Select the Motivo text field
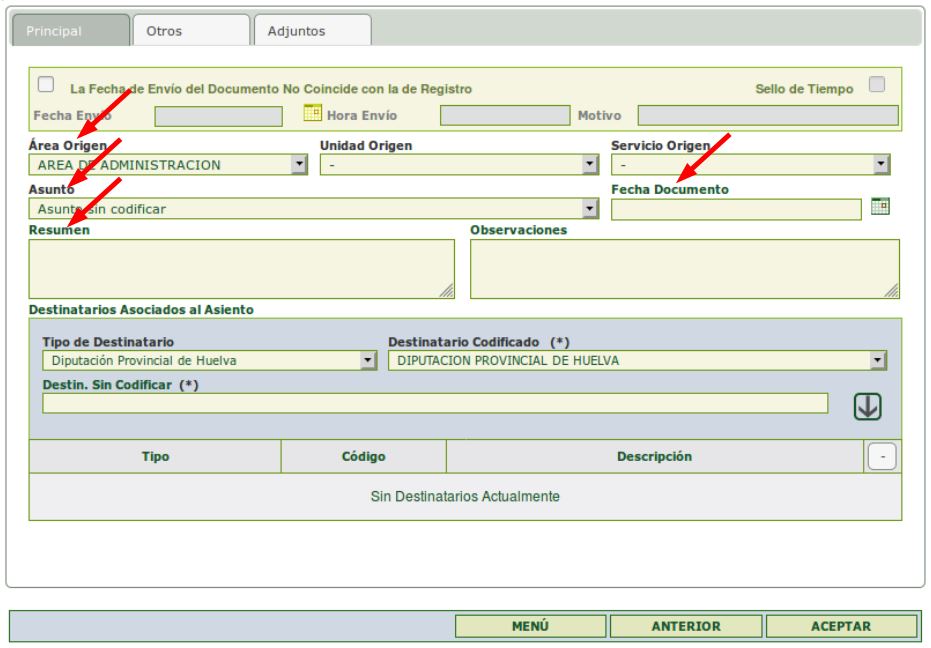 pos(768,116)
